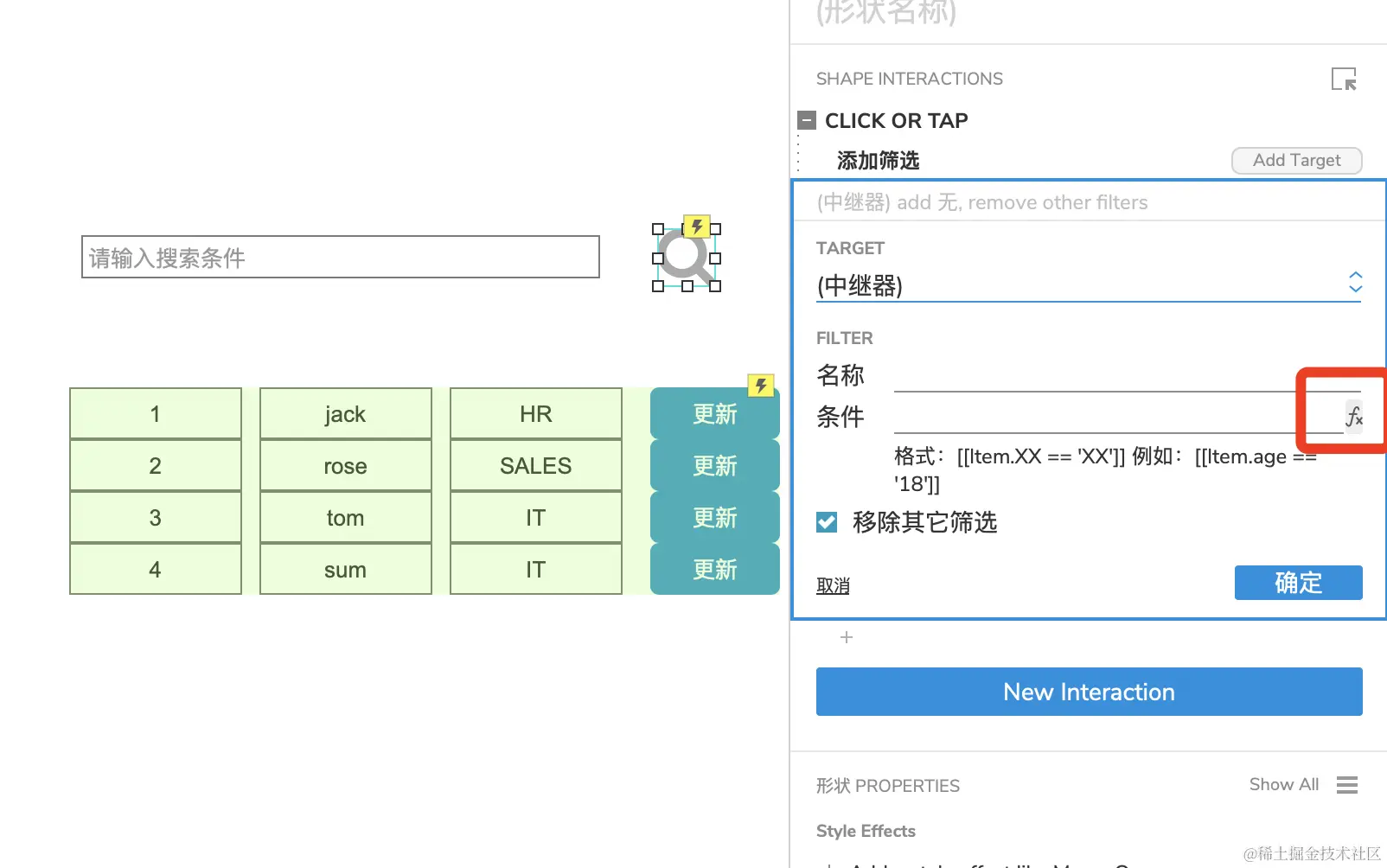Click the 请输入搜索条件 search box
1387x868 pixels.
[341, 257]
